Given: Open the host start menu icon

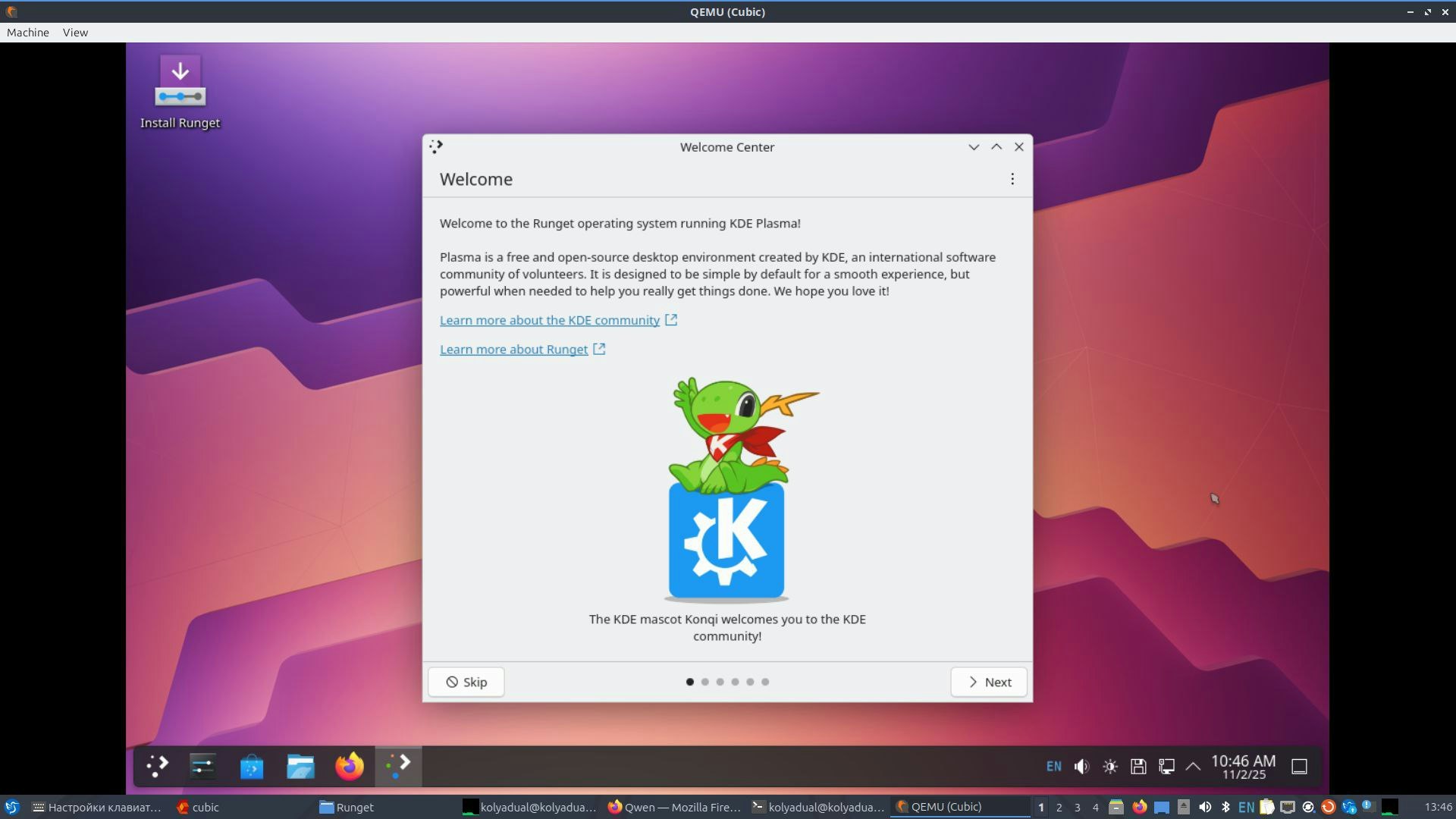Looking at the screenshot, I should pyautogui.click(x=12, y=807).
